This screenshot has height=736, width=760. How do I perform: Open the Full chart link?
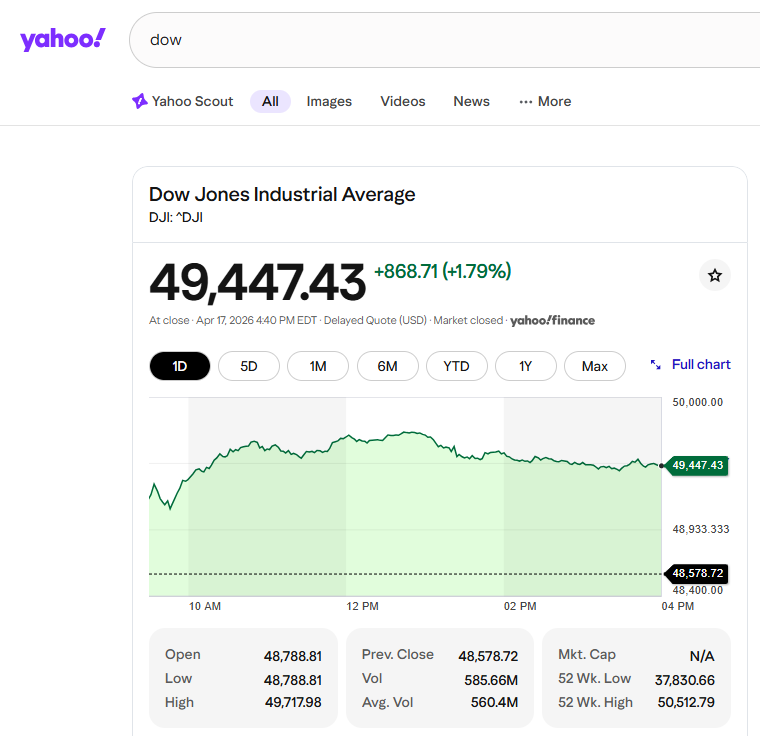pos(701,365)
